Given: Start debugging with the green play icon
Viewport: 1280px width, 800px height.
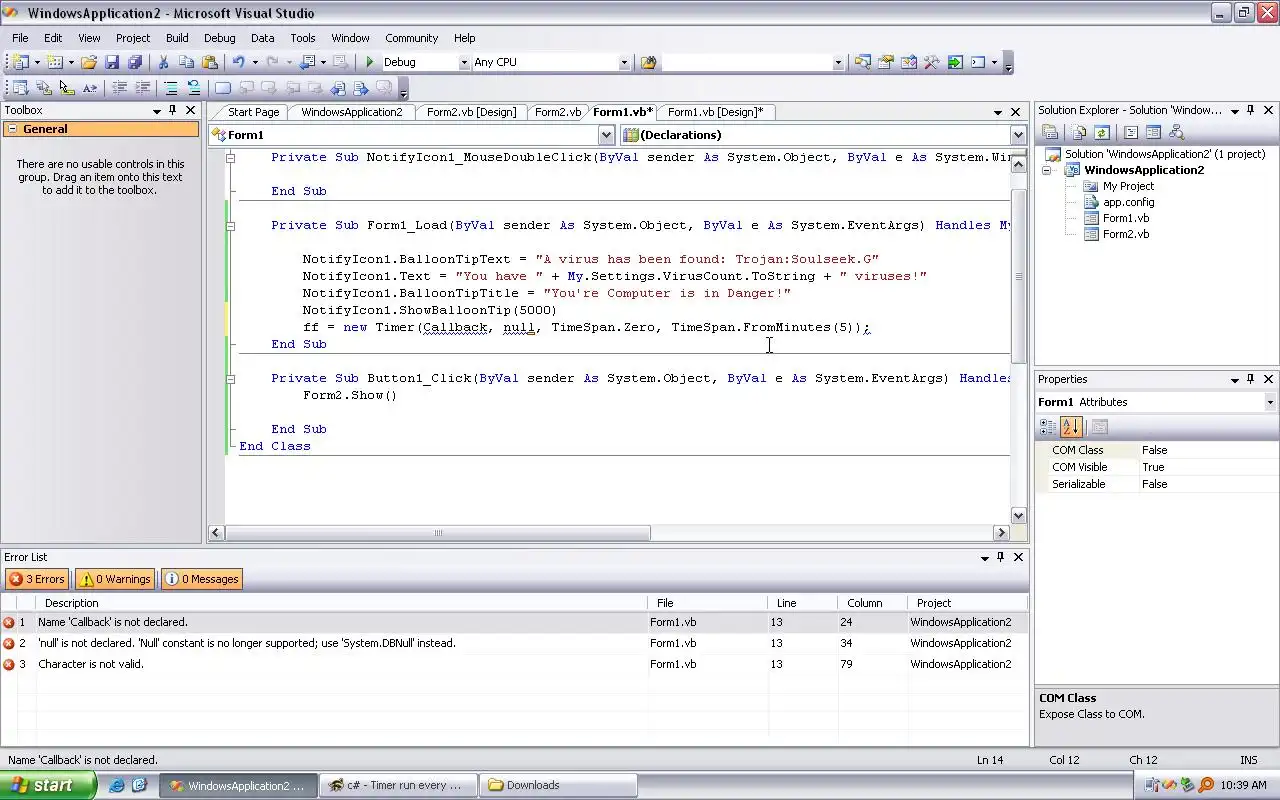Looking at the screenshot, I should point(370,62).
